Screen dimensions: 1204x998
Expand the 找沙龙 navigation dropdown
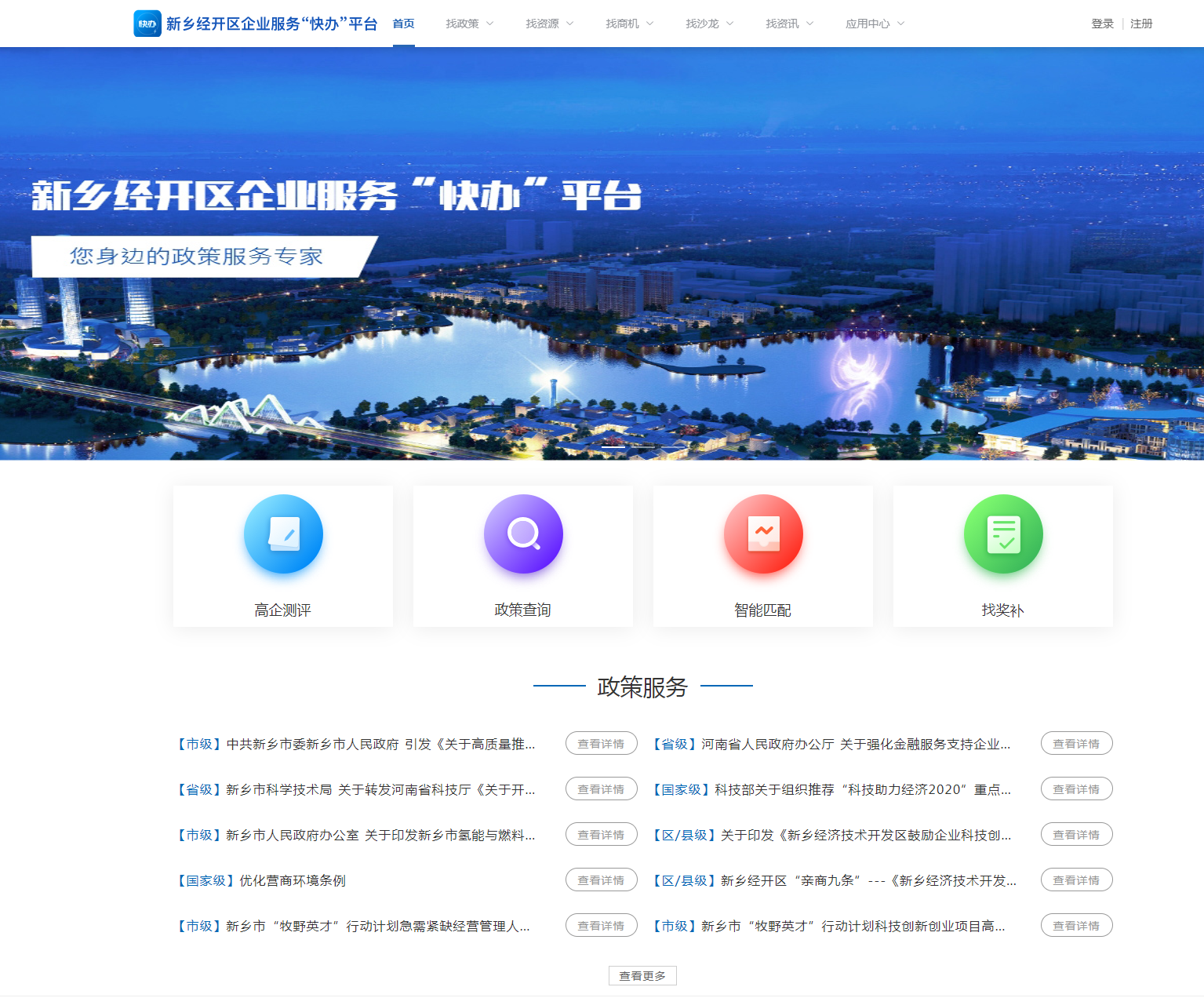coord(709,24)
